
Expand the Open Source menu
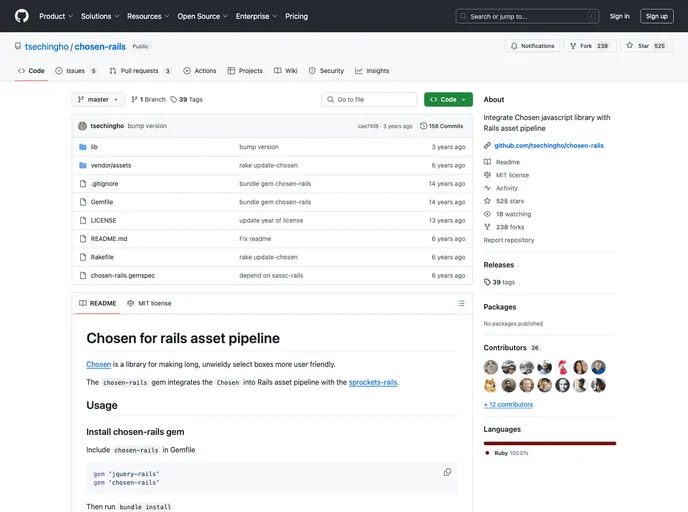(202, 16)
